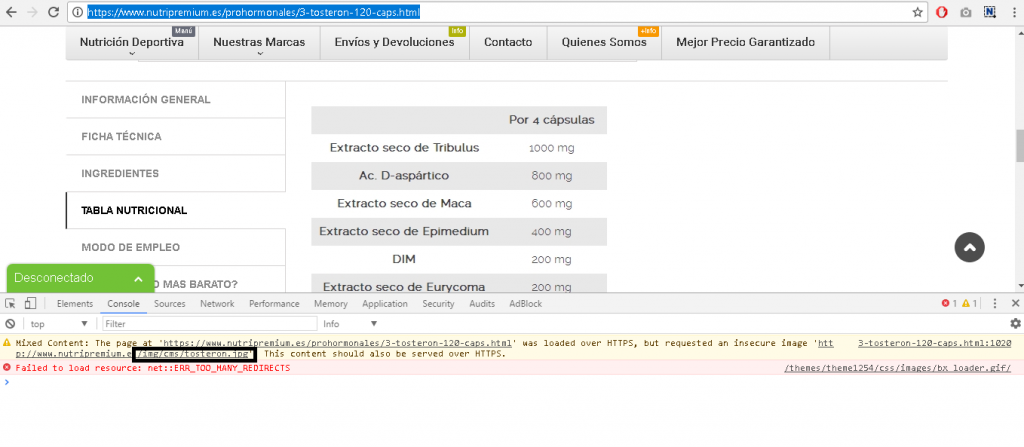The height and width of the screenshot is (447, 1024).
Task: Open the Chrome three-dot menu
Action: [1012, 12]
